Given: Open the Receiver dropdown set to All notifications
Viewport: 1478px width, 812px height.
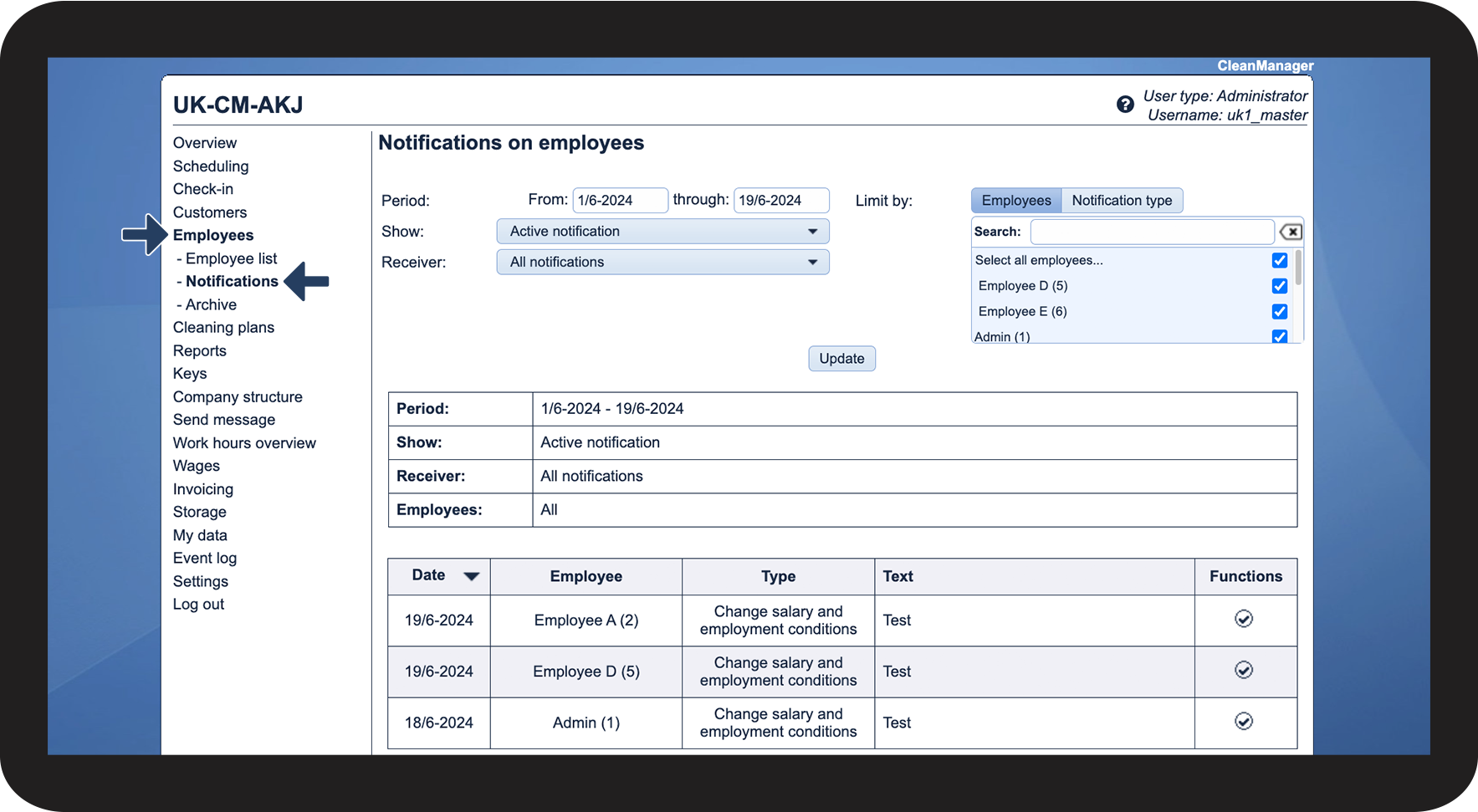Looking at the screenshot, I should (662, 262).
